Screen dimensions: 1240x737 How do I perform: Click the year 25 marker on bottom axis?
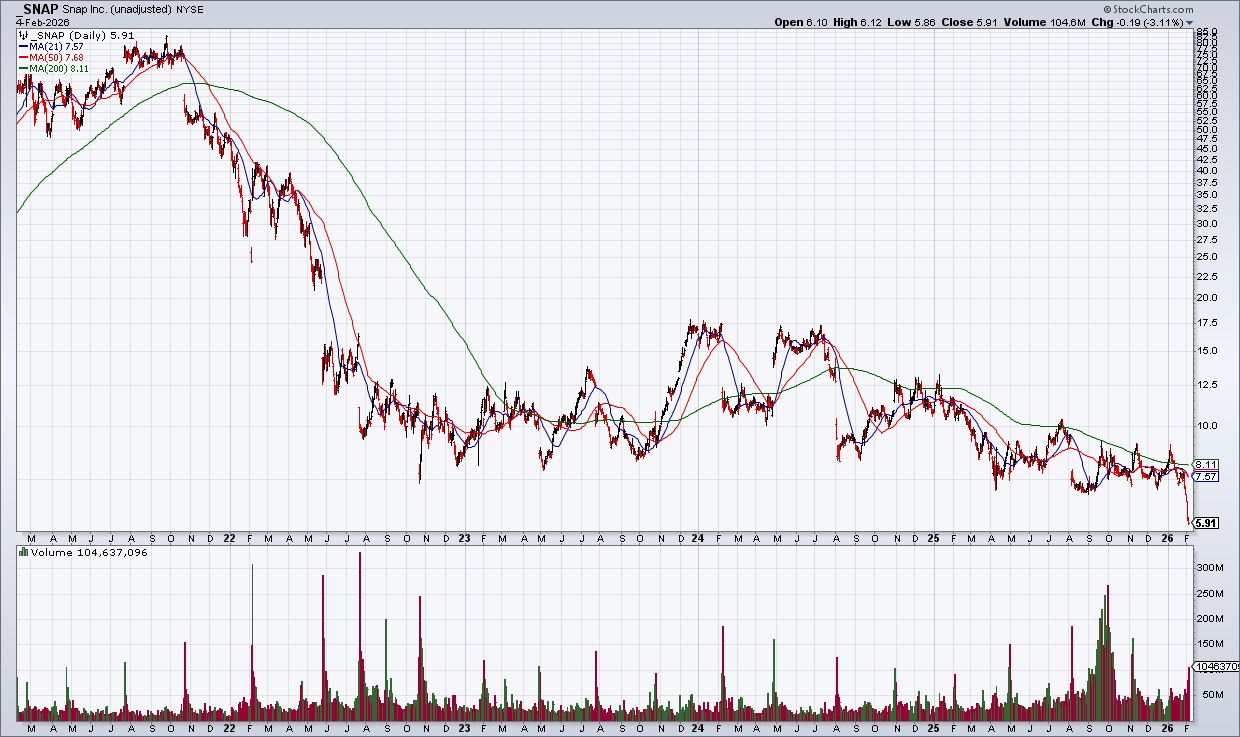(x=932, y=537)
